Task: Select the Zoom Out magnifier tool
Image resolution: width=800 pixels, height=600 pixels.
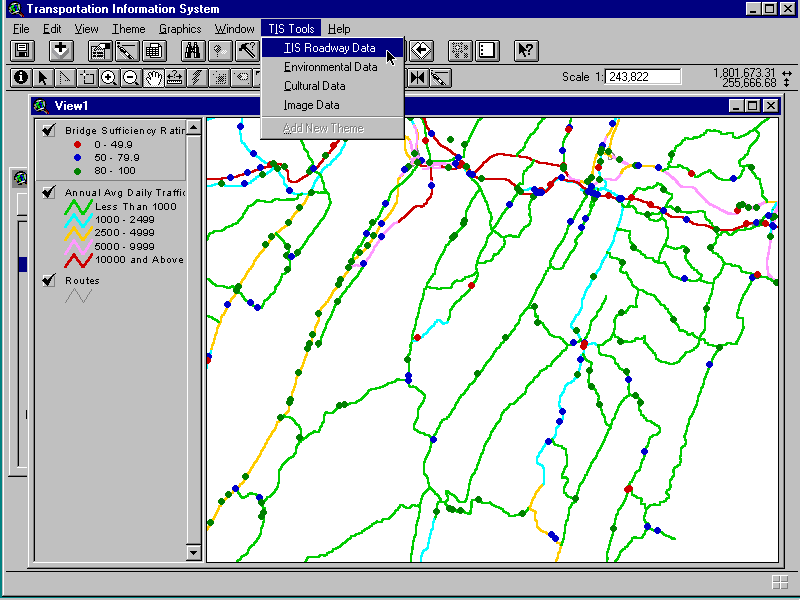Action: 130,77
